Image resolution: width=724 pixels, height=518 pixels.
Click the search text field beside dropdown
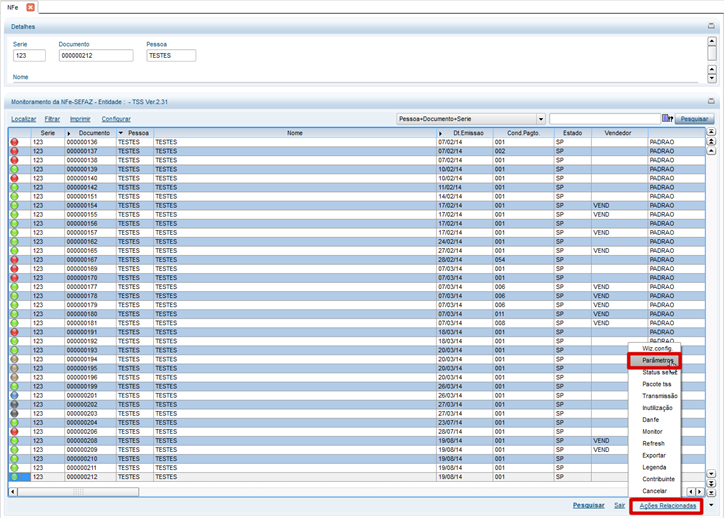click(x=604, y=119)
